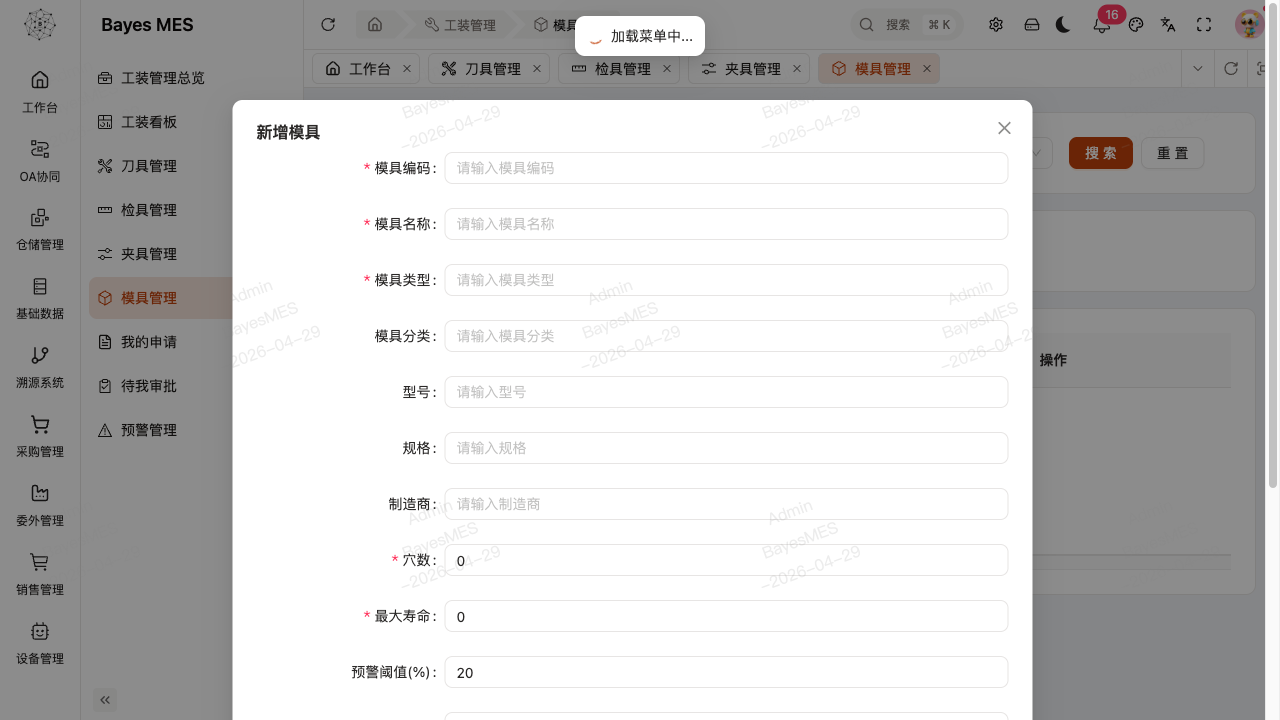This screenshot has width=1280, height=720.
Task: Open the global search box
Action: pyautogui.click(x=906, y=25)
